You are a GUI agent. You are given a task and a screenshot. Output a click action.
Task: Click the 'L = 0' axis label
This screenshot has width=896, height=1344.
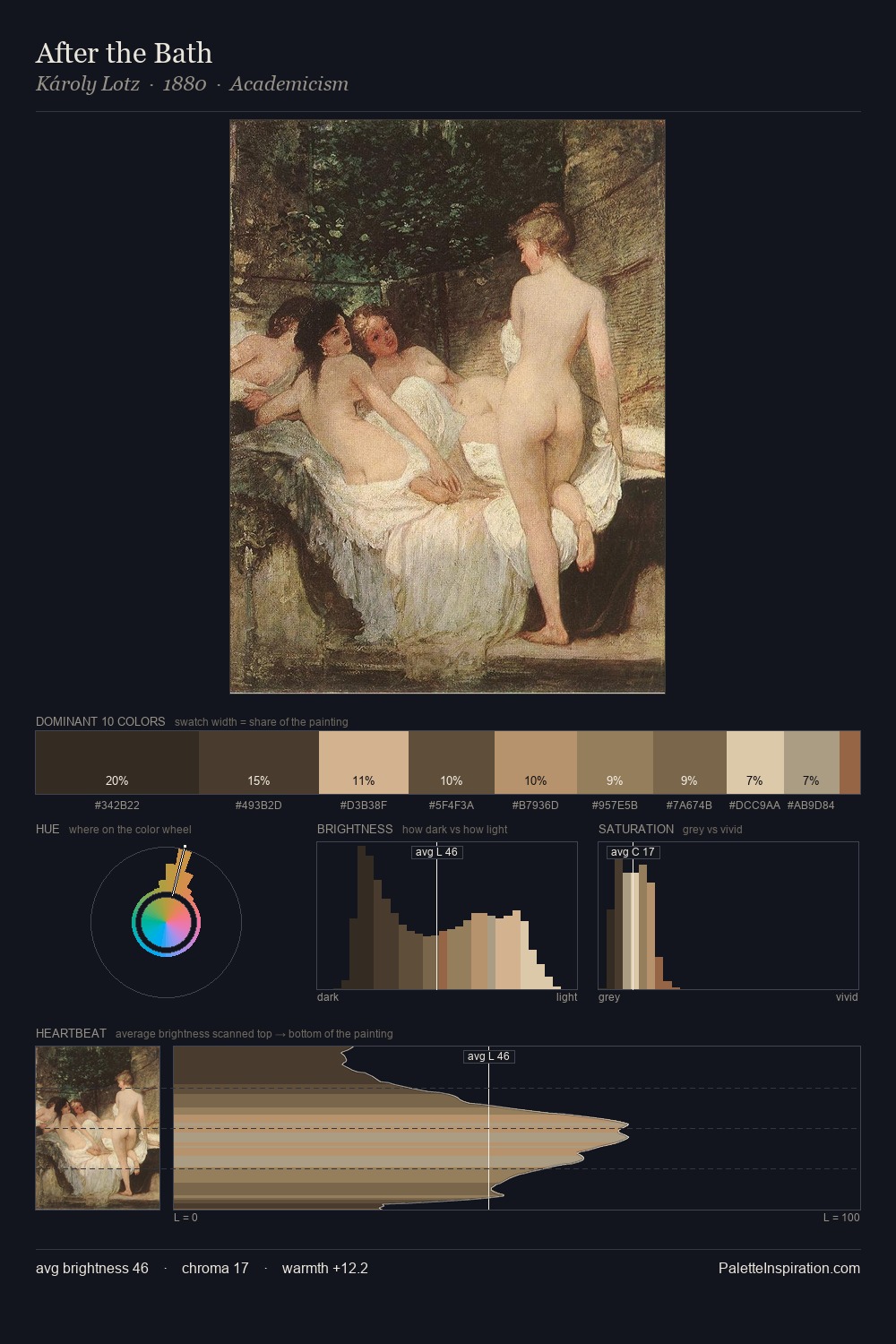pyautogui.click(x=185, y=1218)
